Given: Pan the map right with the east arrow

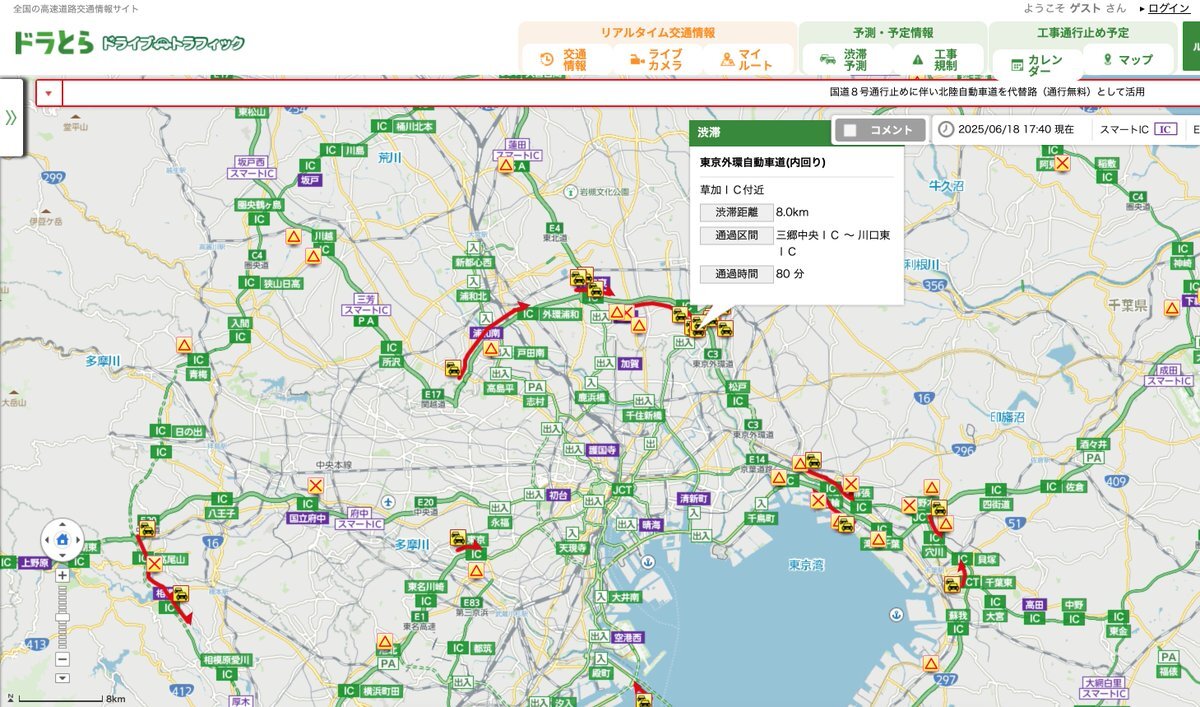Looking at the screenshot, I should tap(77, 540).
